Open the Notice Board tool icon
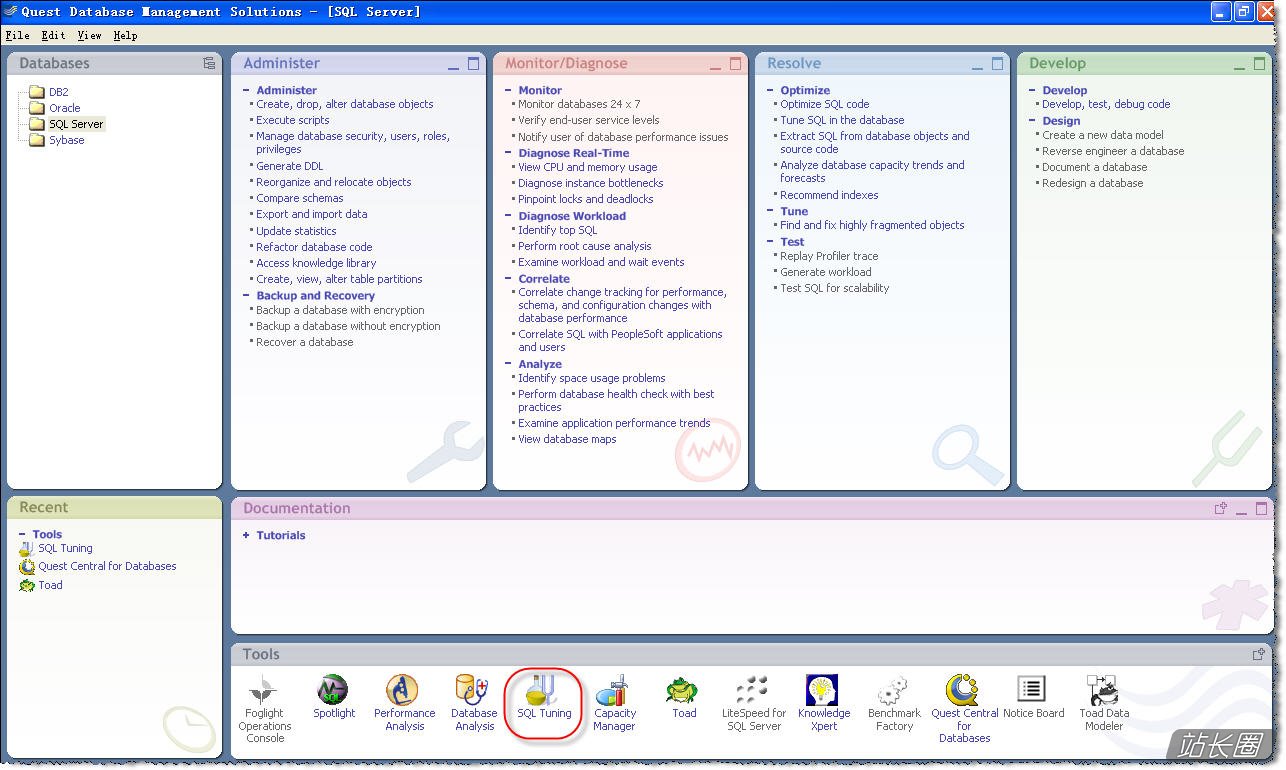The height and width of the screenshot is (770, 1286). pos(1031,690)
